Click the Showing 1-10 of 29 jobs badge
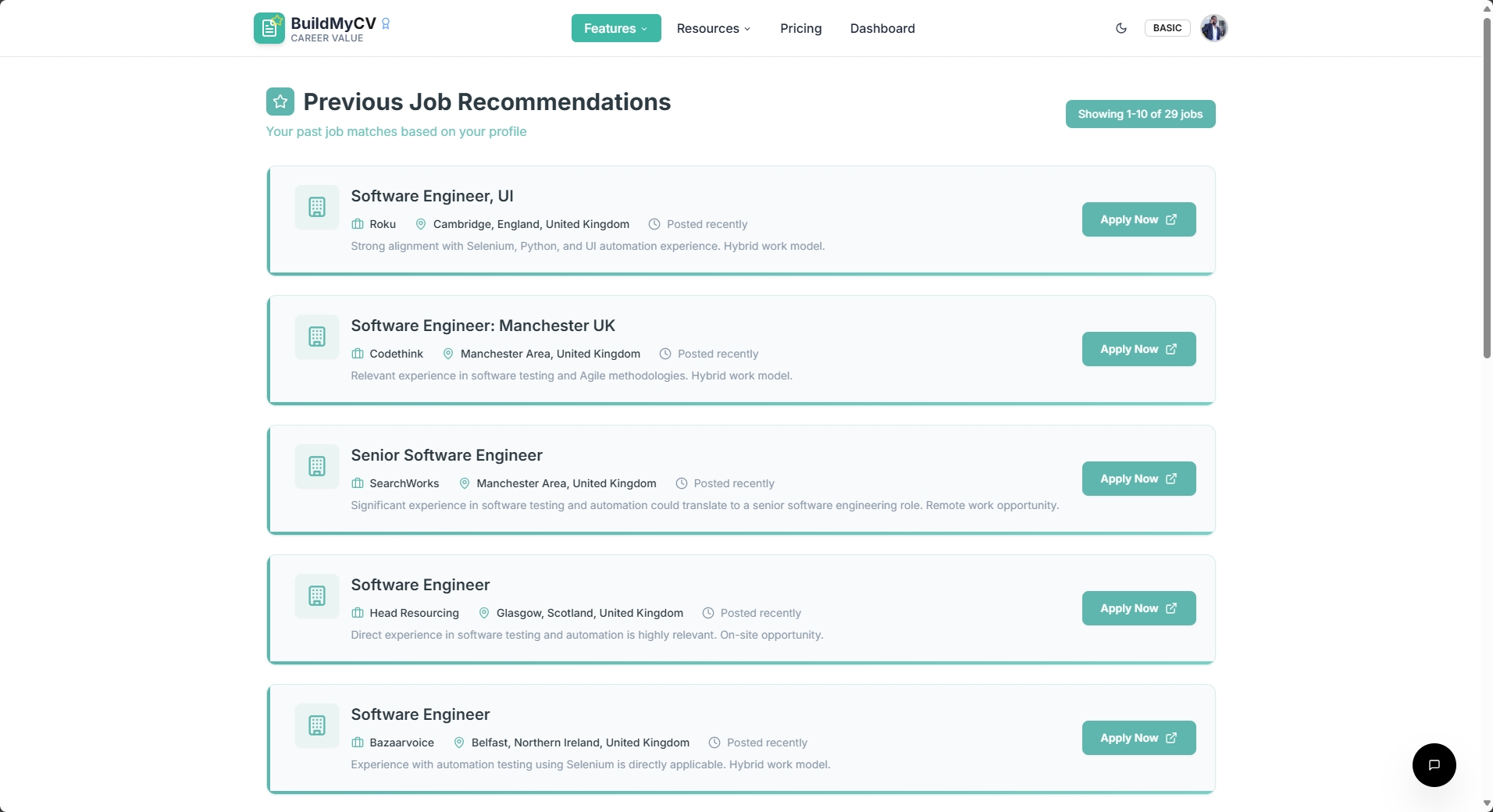 coord(1140,114)
